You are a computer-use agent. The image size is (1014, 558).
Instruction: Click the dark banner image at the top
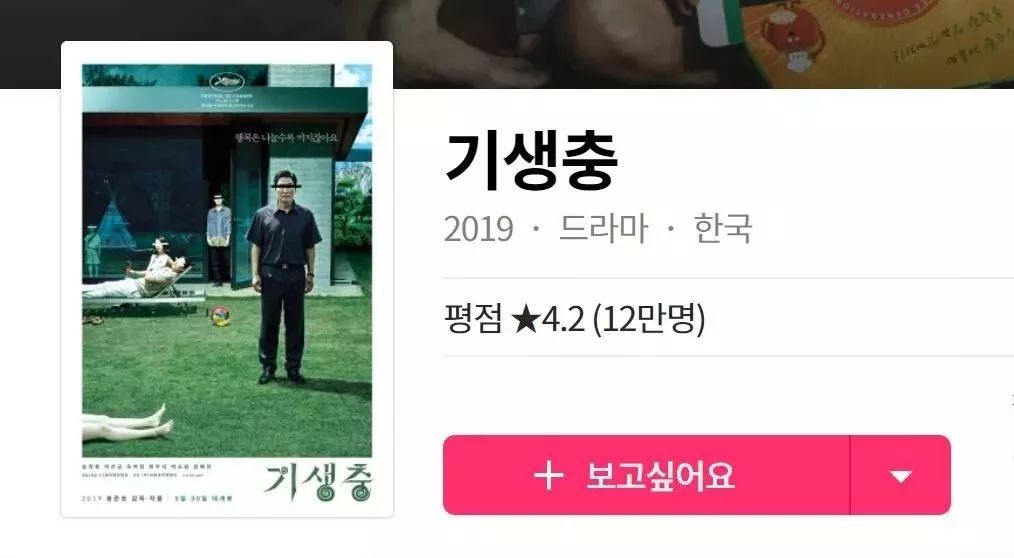pos(507,44)
